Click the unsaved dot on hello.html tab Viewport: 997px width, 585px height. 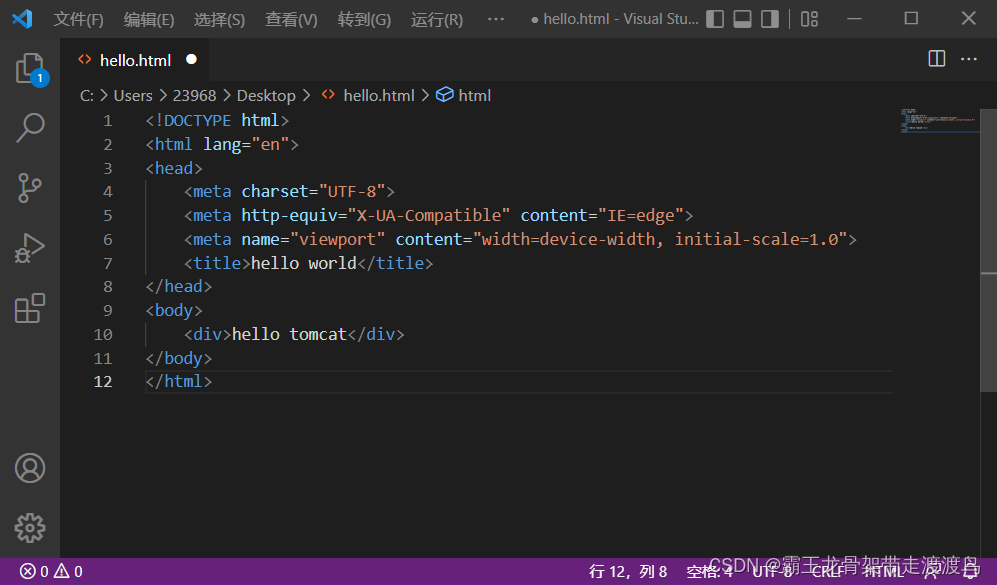pos(191,59)
